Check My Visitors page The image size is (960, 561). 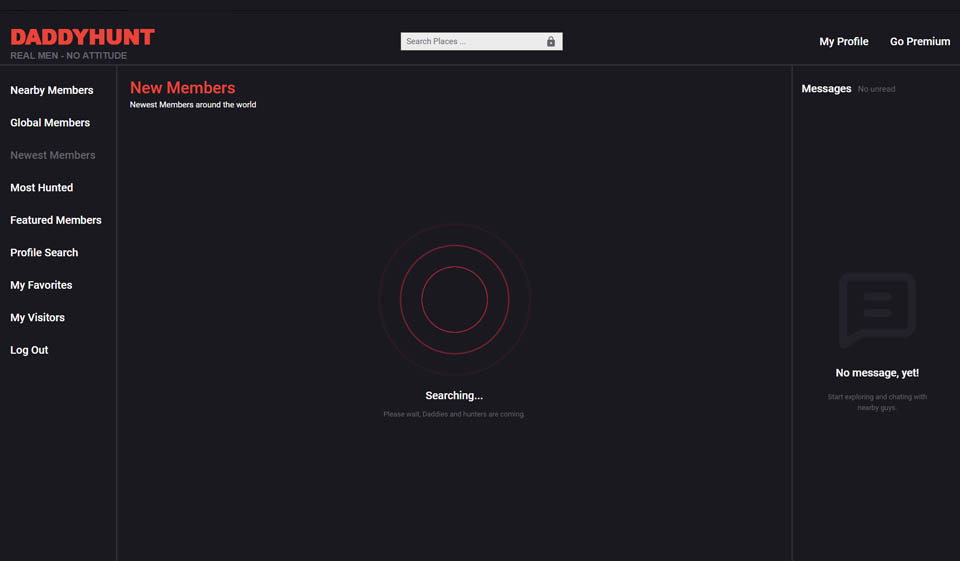point(38,318)
